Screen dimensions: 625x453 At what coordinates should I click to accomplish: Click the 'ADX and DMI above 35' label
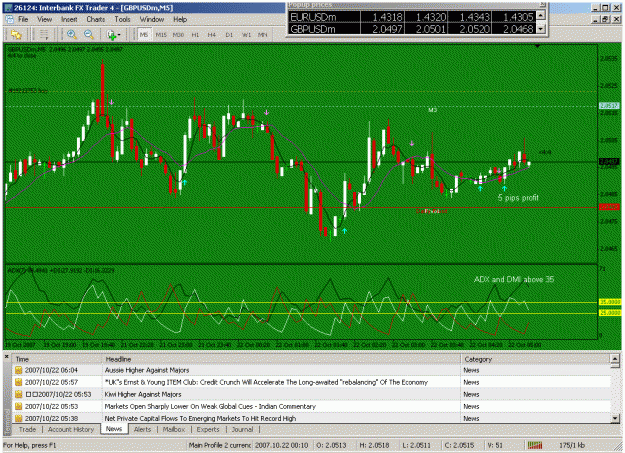[514, 279]
